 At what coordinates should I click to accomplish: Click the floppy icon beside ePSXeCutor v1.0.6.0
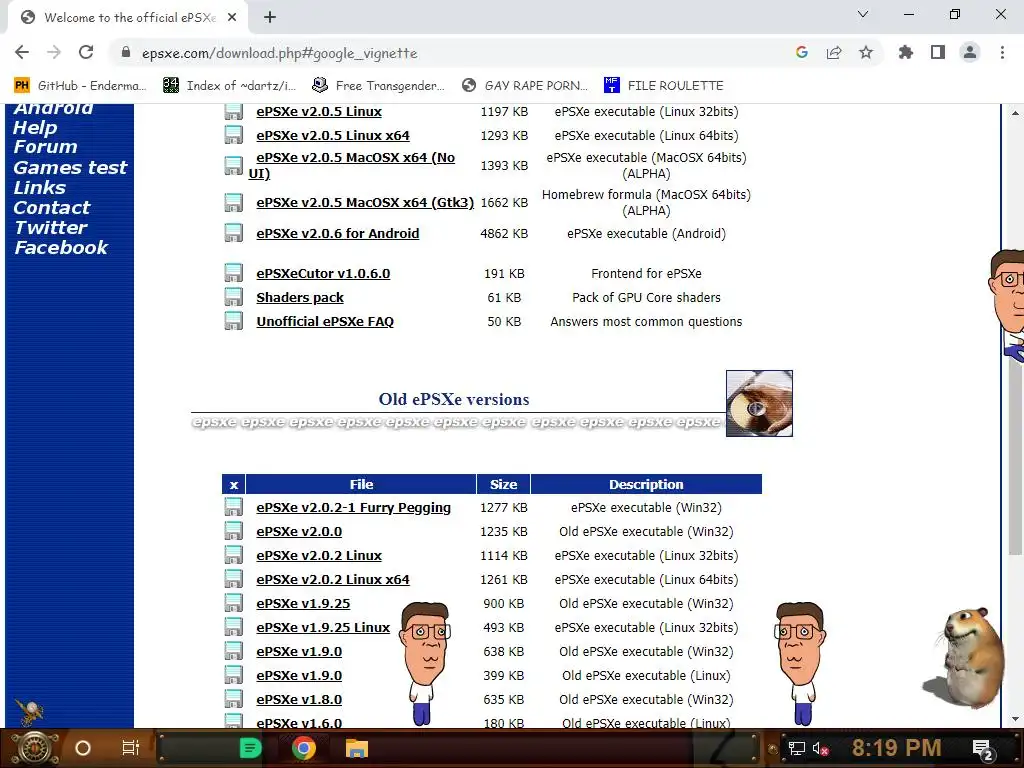pyautogui.click(x=233, y=273)
